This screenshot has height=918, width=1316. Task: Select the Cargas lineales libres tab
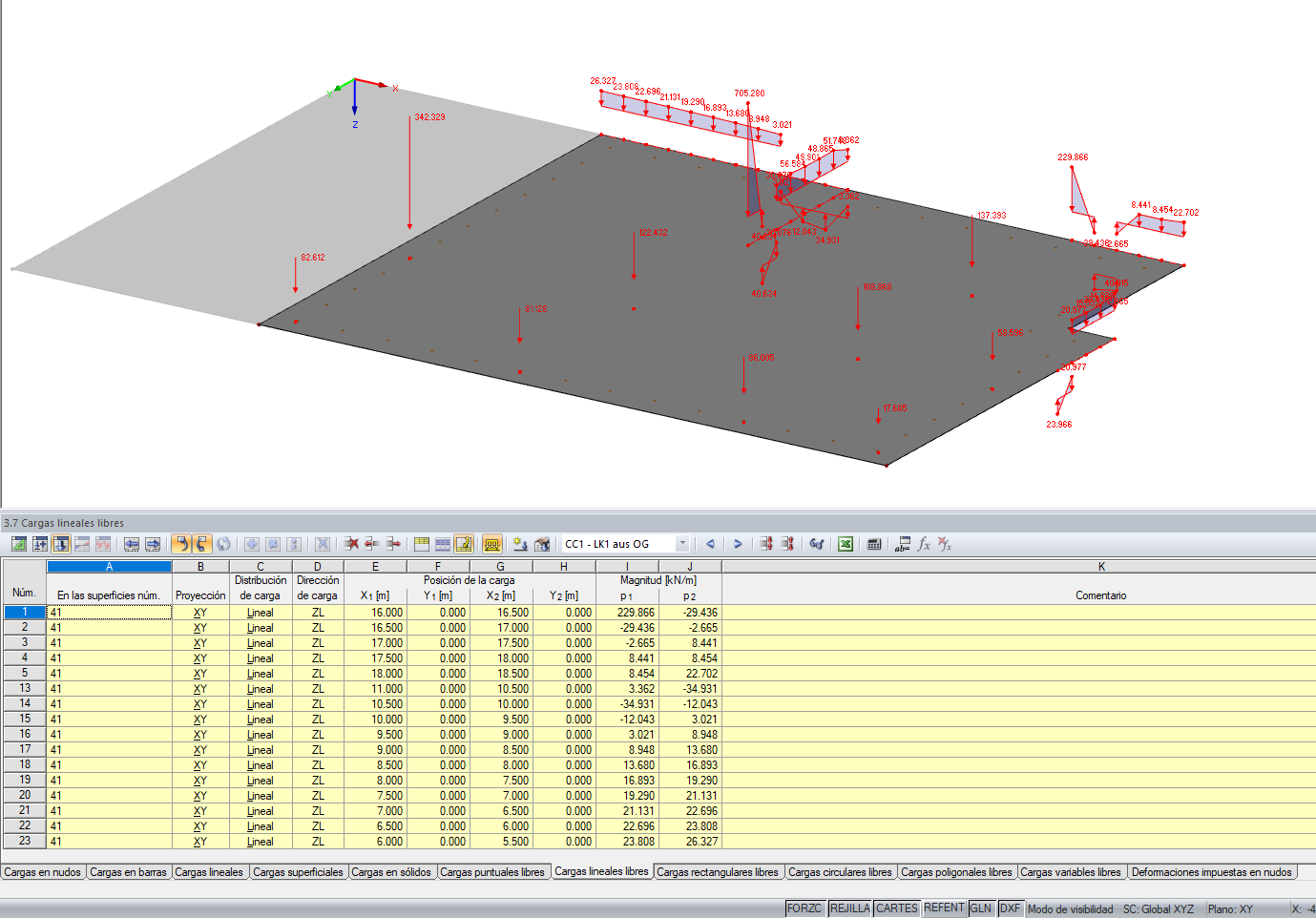point(601,871)
